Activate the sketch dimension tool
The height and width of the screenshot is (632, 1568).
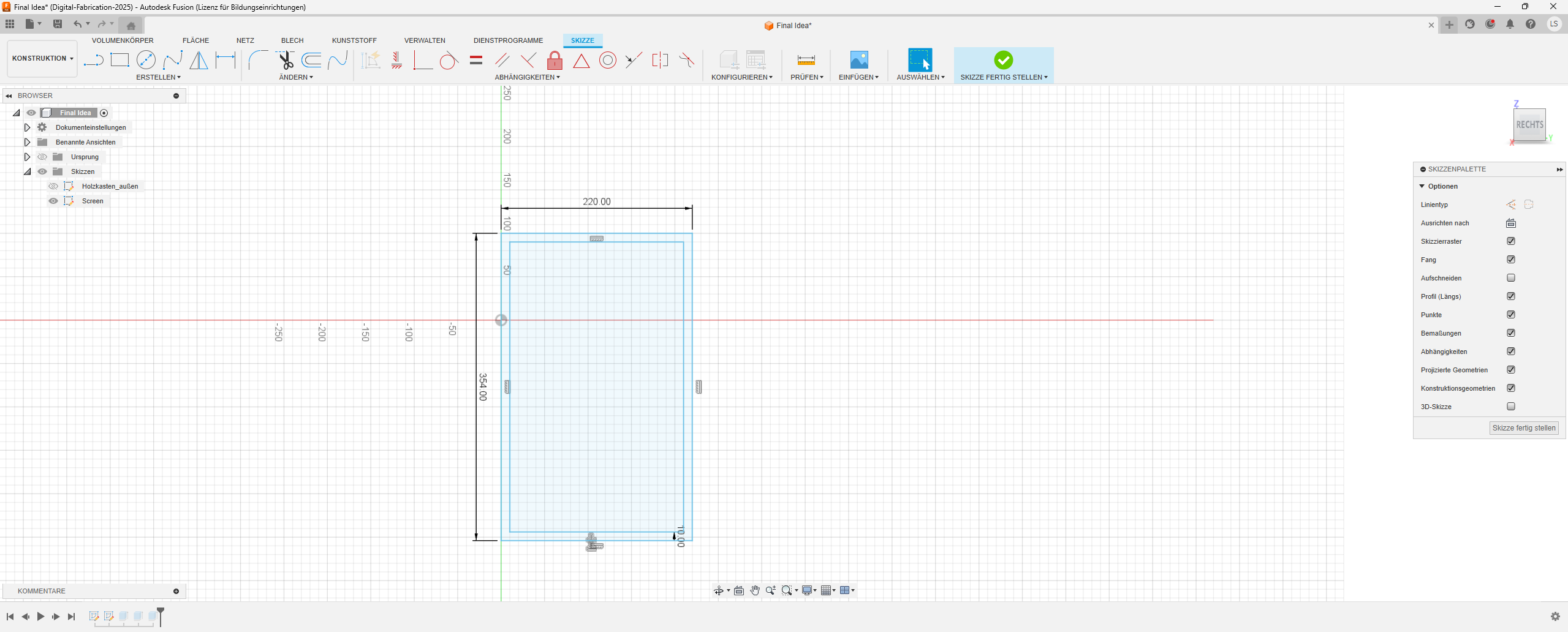tap(225, 60)
